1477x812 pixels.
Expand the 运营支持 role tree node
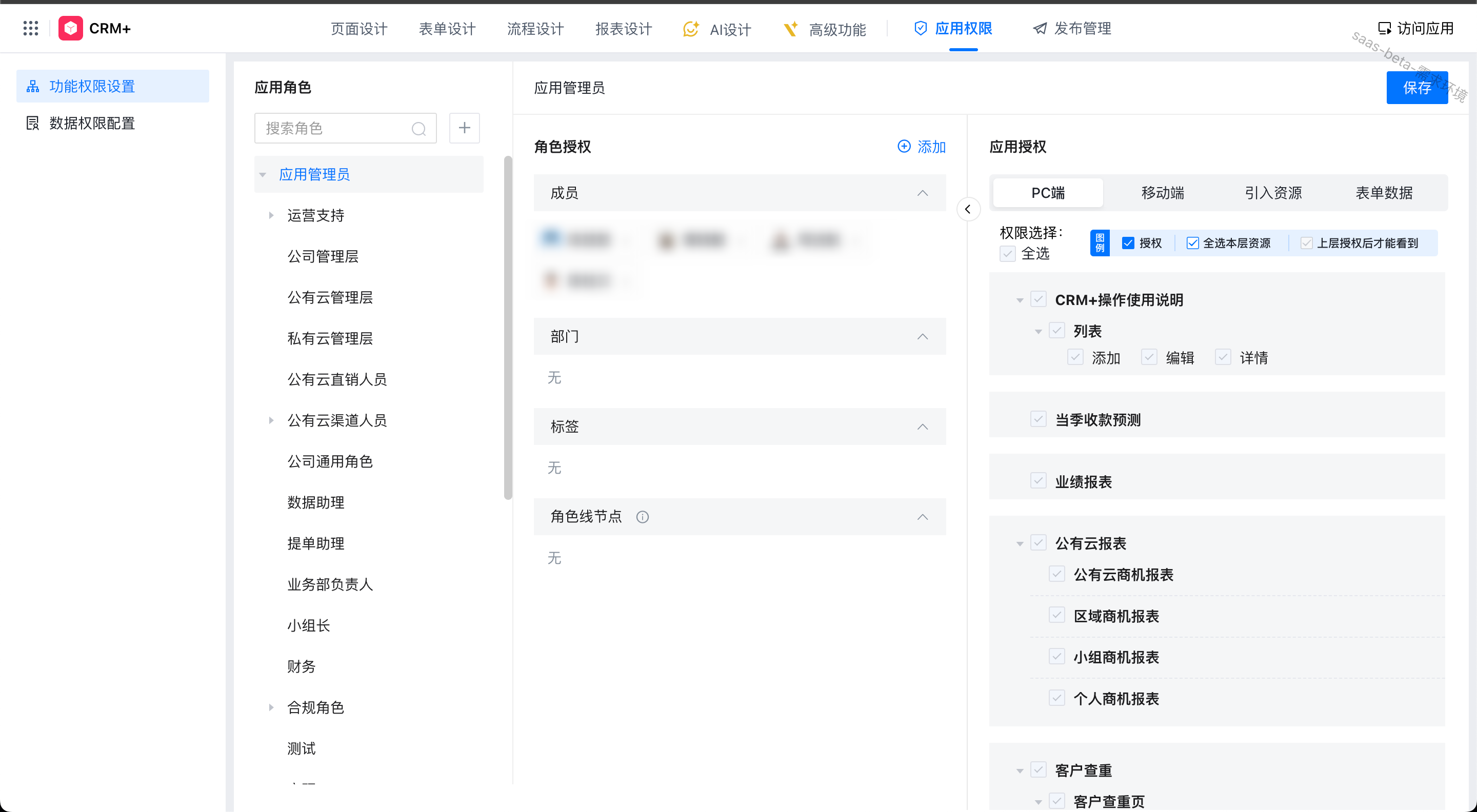click(x=271, y=215)
